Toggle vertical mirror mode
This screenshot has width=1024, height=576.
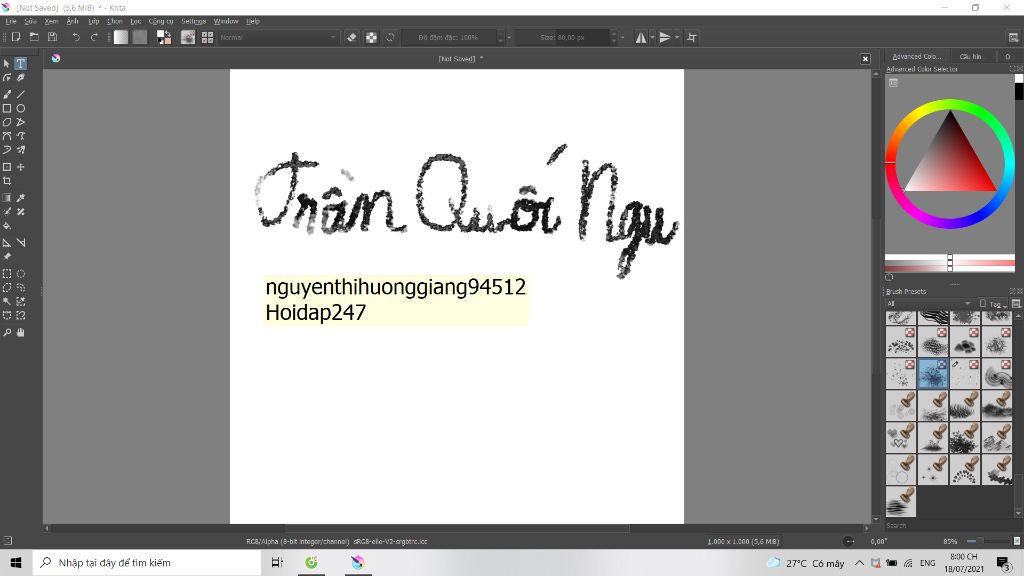pyautogui.click(x=665, y=37)
